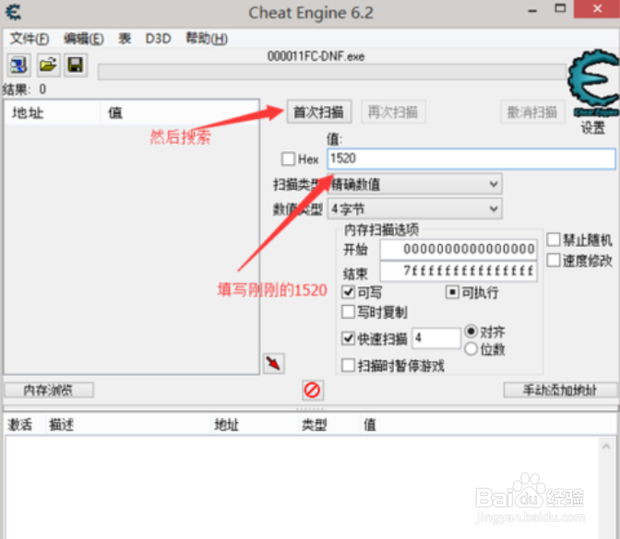
Task: Click the 000011FC-DNF.exe process label
Action: pos(316,56)
